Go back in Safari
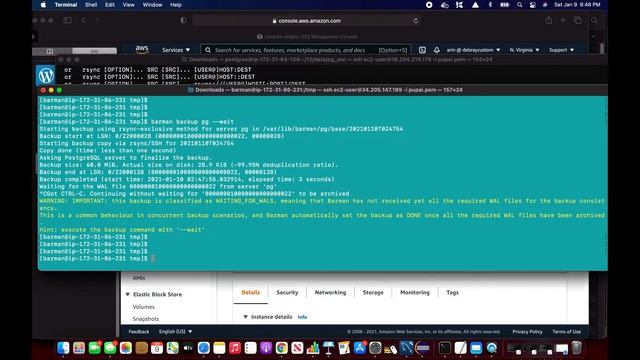The width and height of the screenshot is (640, 360). coord(83,20)
